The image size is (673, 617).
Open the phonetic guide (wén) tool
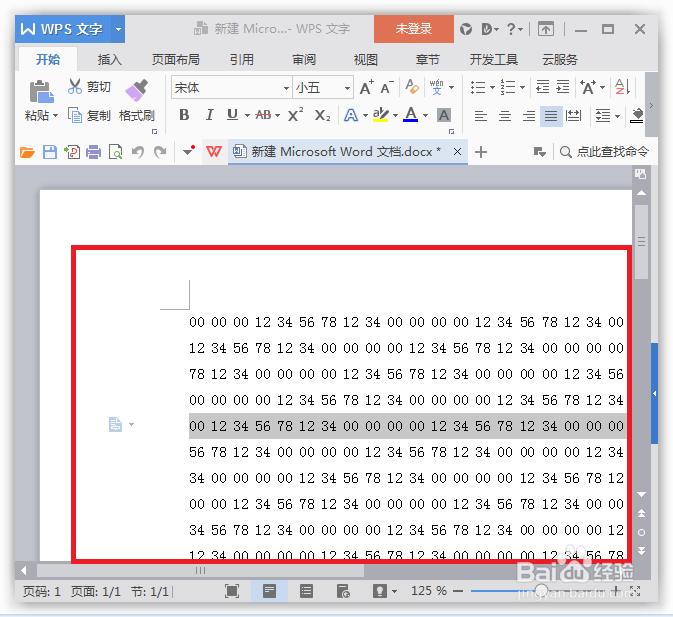tap(437, 87)
